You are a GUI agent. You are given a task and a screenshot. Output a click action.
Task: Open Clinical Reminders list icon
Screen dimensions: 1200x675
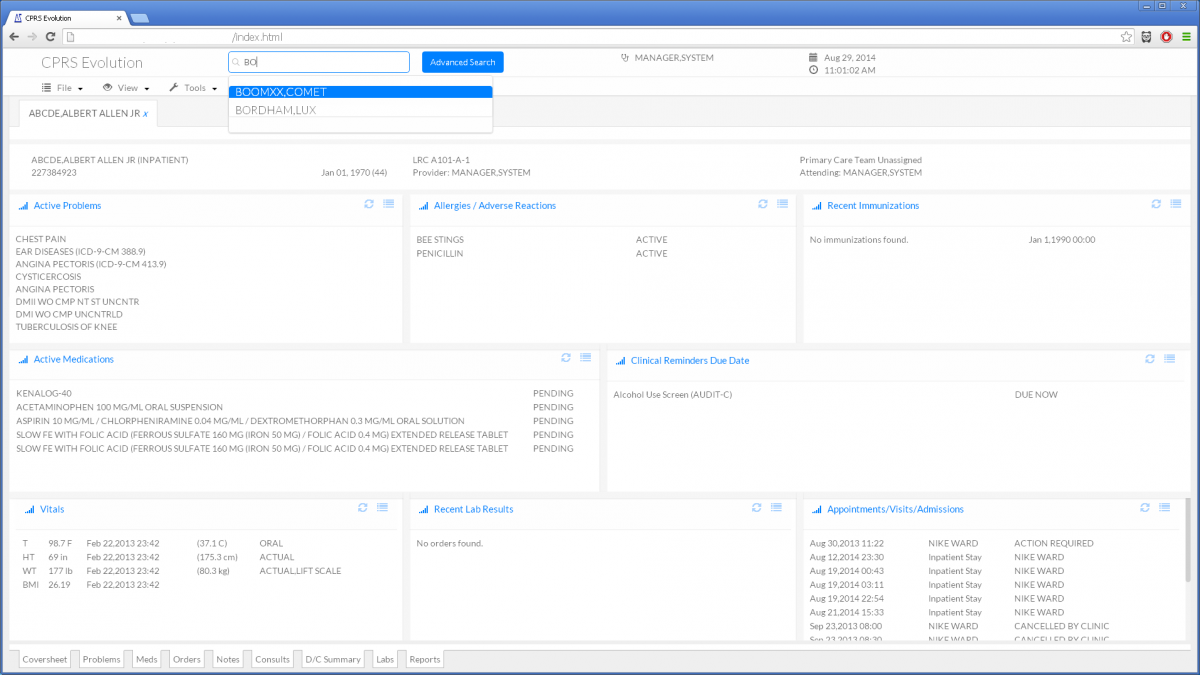click(1169, 359)
